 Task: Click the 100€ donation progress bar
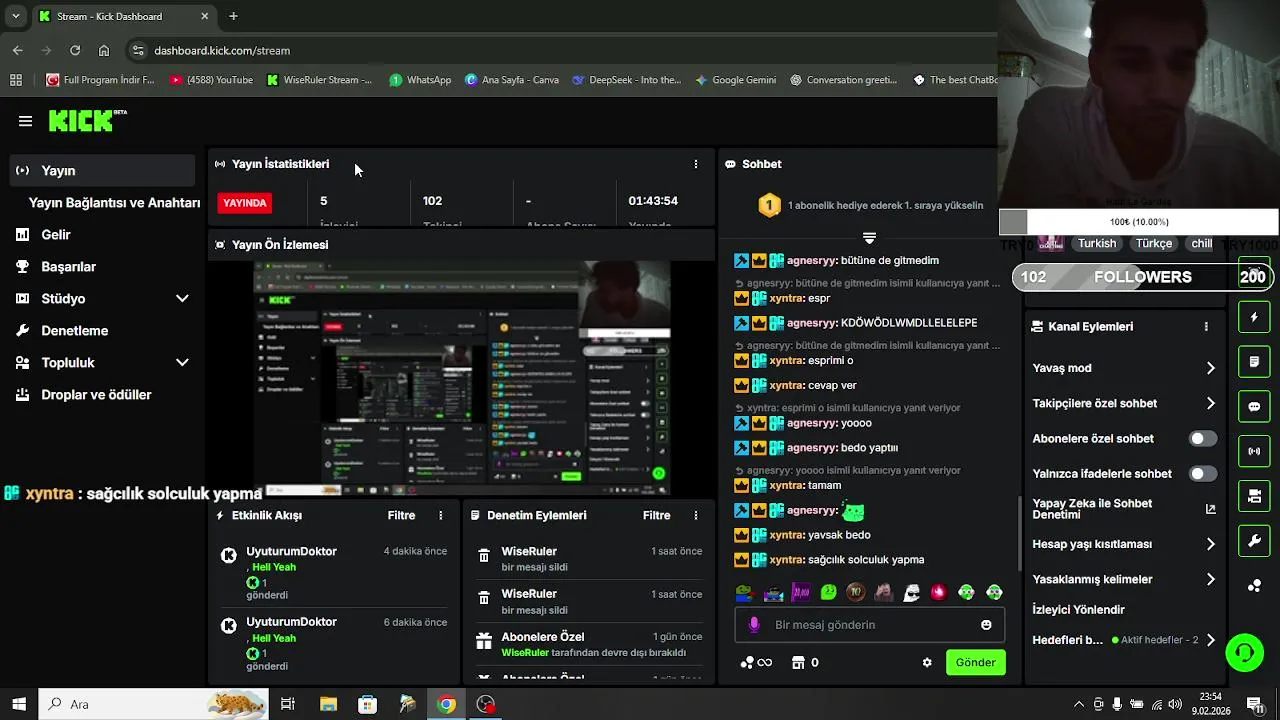tap(1139, 222)
